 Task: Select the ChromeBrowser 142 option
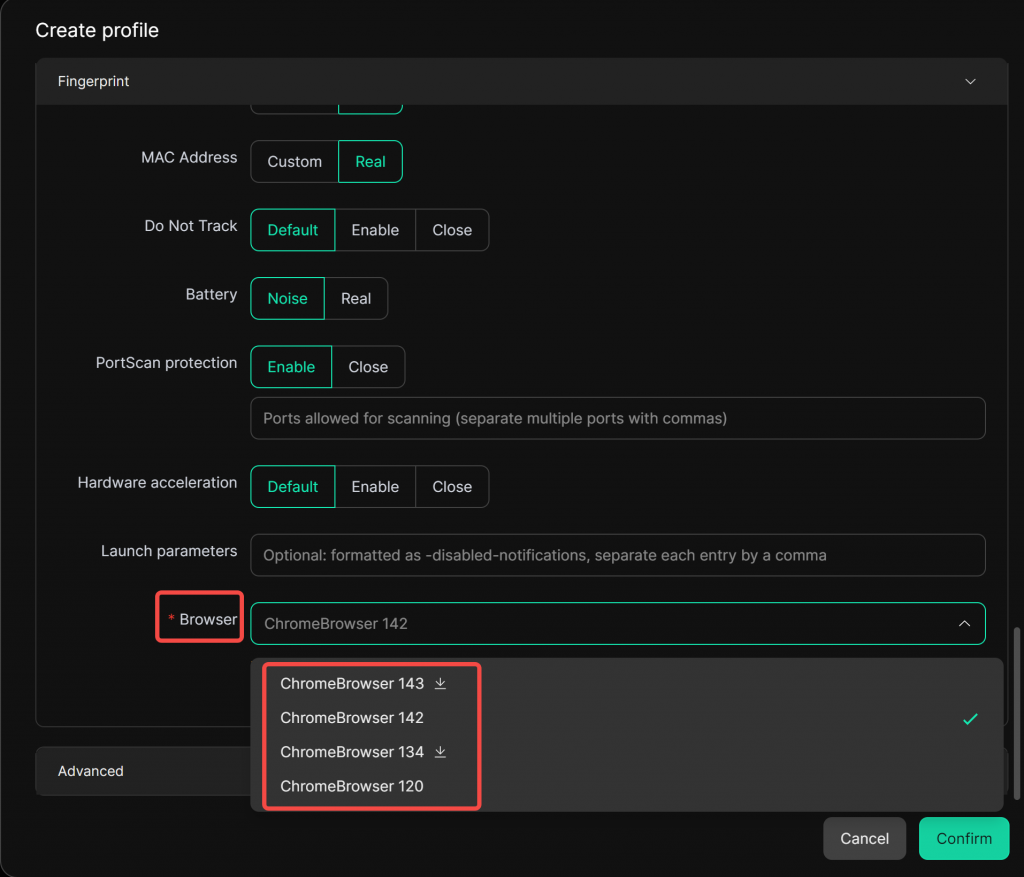[352, 718]
